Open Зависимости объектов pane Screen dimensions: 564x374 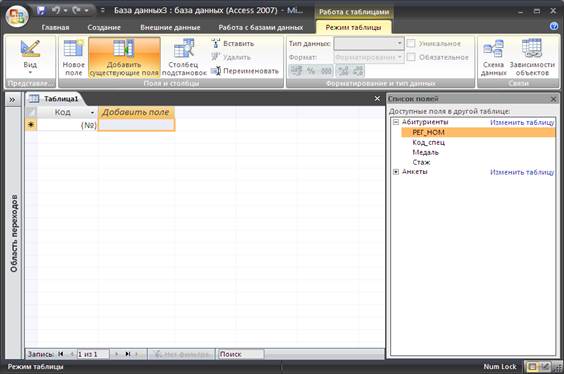[532, 58]
